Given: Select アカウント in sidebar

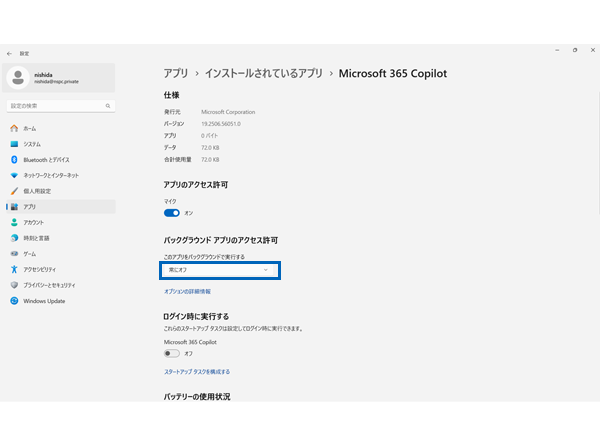Looking at the screenshot, I should click(61, 223).
